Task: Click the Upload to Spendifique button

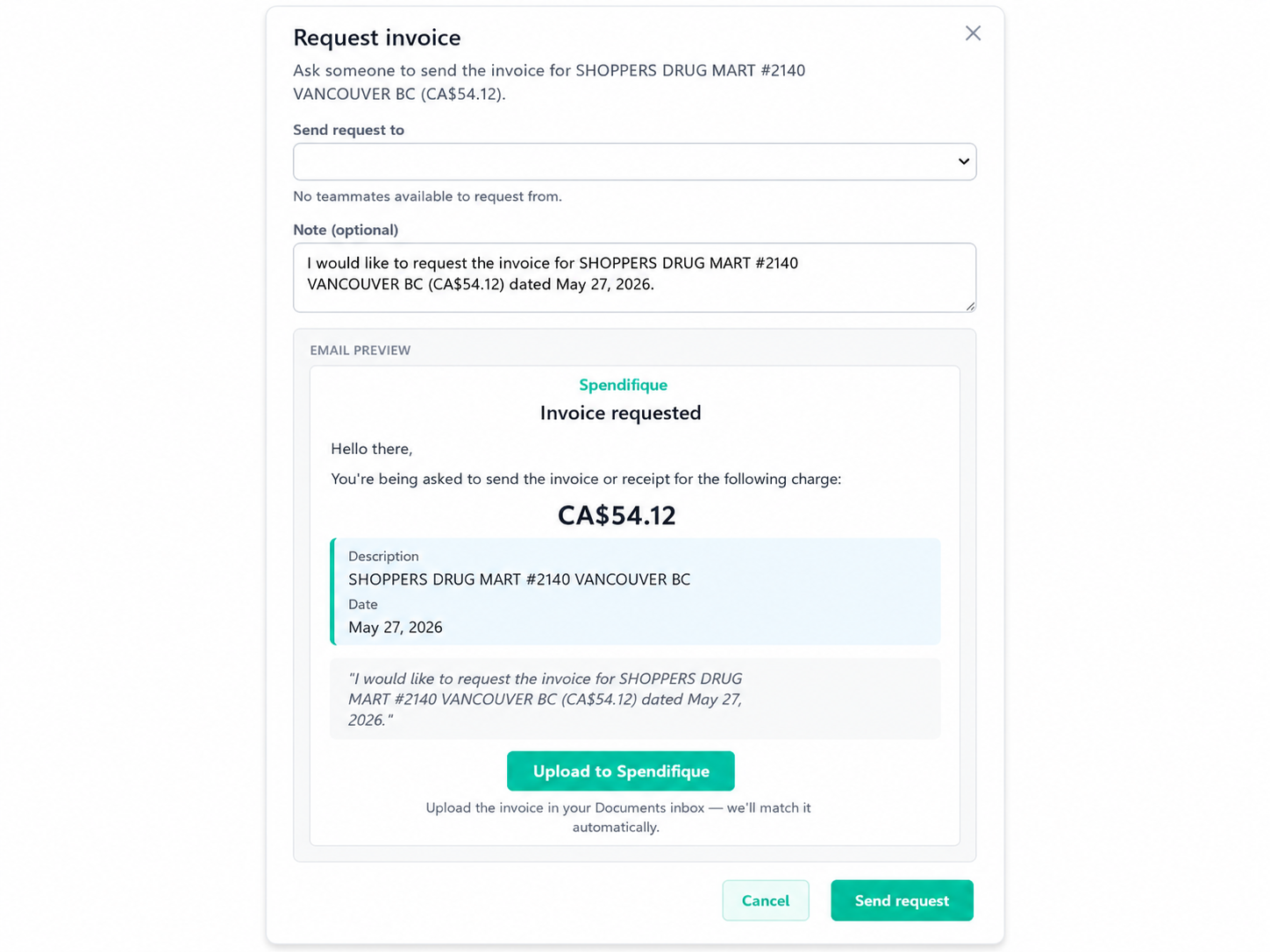Action: pyautogui.click(x=621, y=771)
